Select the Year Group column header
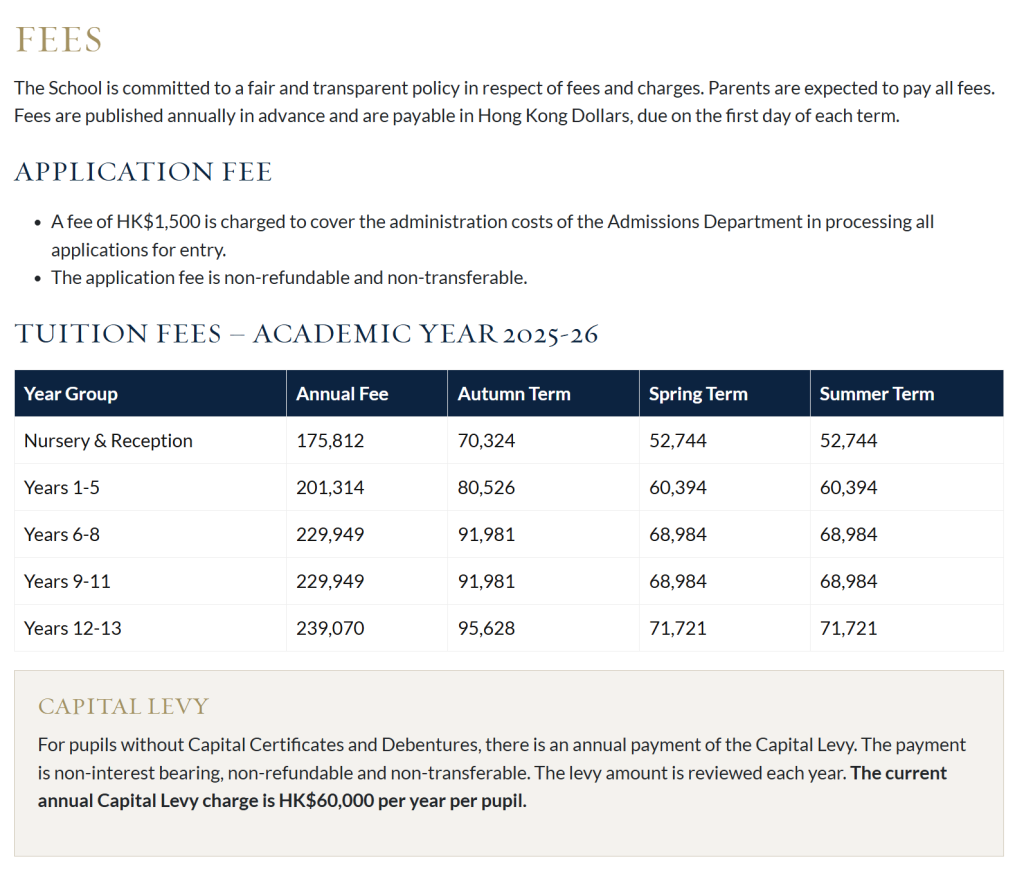Screen dimensions: 1024x870 pos(71,394)
